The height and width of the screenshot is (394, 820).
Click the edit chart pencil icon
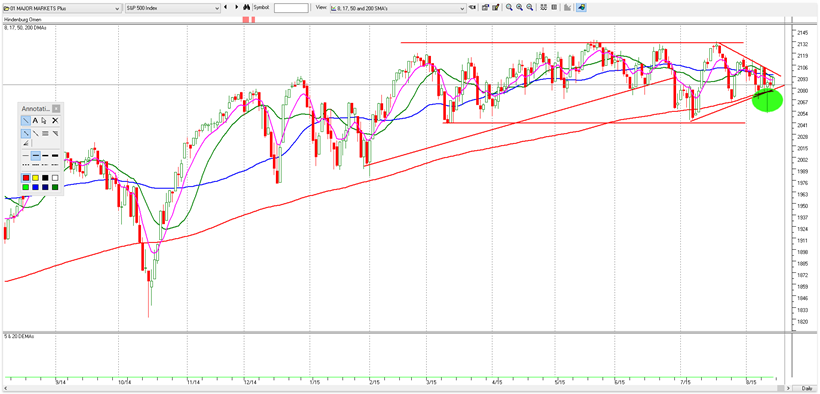(x=496, y=7)
